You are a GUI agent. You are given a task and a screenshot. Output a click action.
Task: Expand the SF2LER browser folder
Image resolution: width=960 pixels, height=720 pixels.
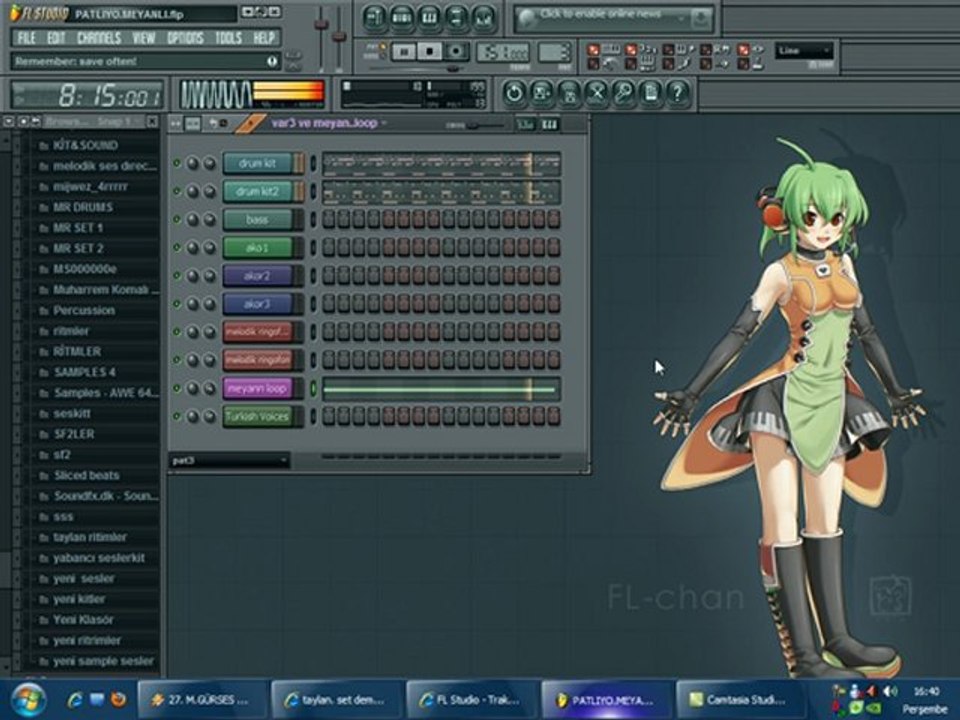coord(73,433)
